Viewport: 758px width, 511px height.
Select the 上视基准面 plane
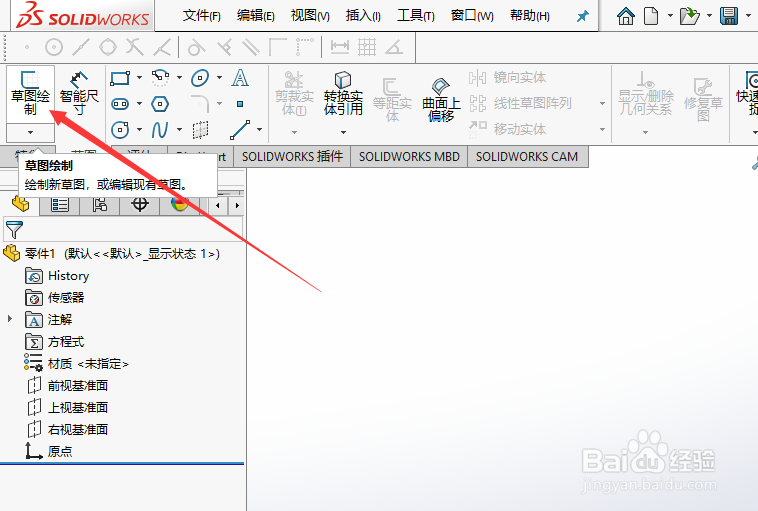[67, 408]
